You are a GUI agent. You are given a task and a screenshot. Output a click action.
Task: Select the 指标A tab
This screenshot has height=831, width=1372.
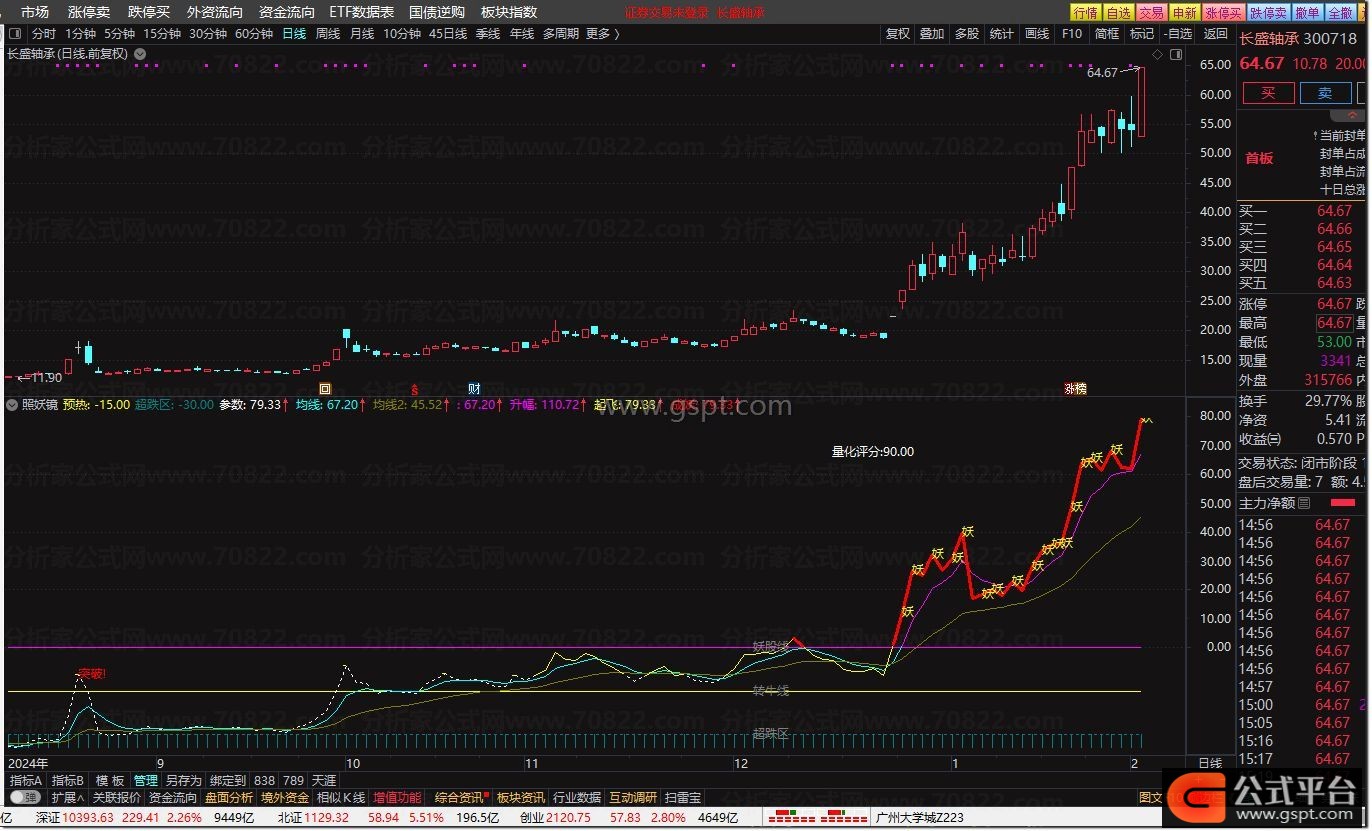pyautogui.click(x=26, y=780)
